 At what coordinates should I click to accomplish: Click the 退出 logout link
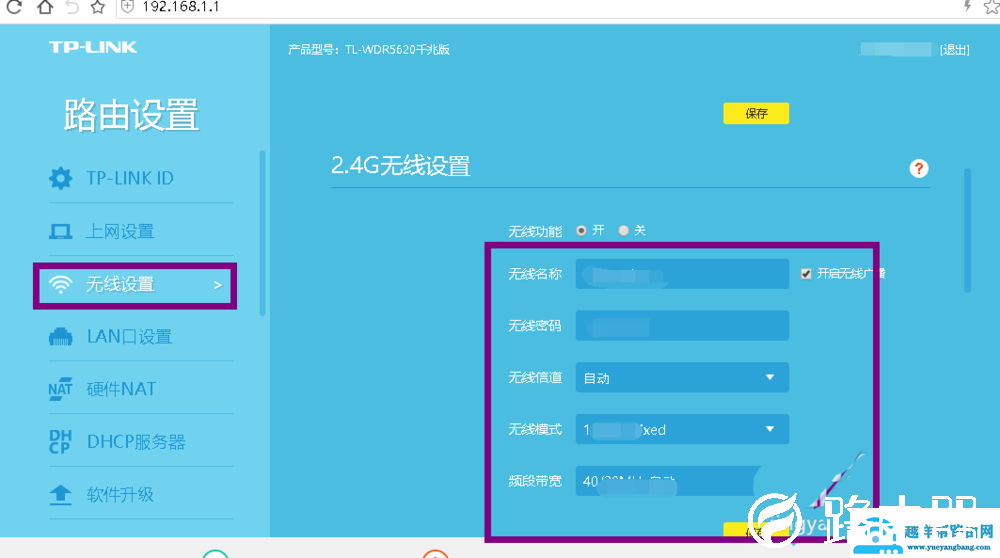click(955, 50)
